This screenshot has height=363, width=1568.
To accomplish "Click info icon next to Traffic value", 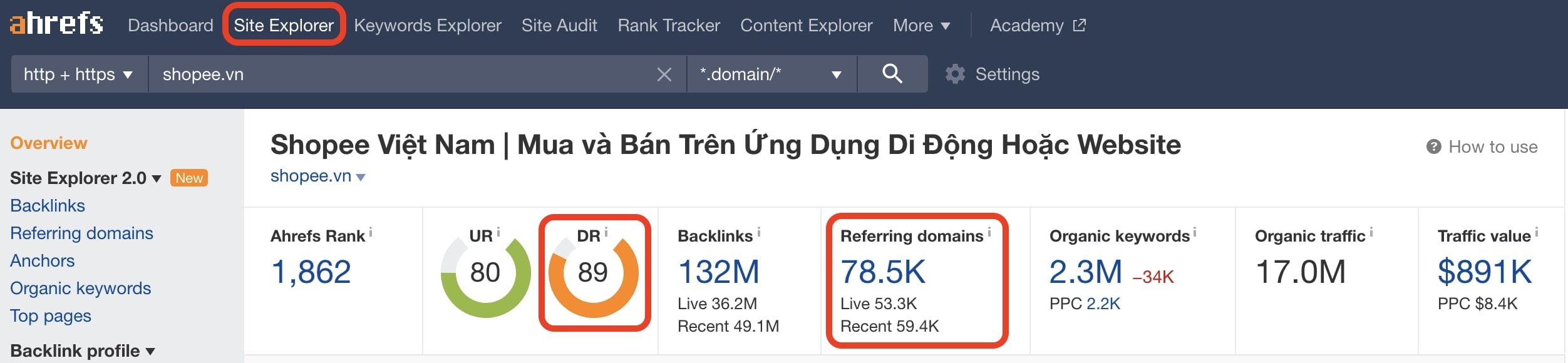I will [1537, 232].
